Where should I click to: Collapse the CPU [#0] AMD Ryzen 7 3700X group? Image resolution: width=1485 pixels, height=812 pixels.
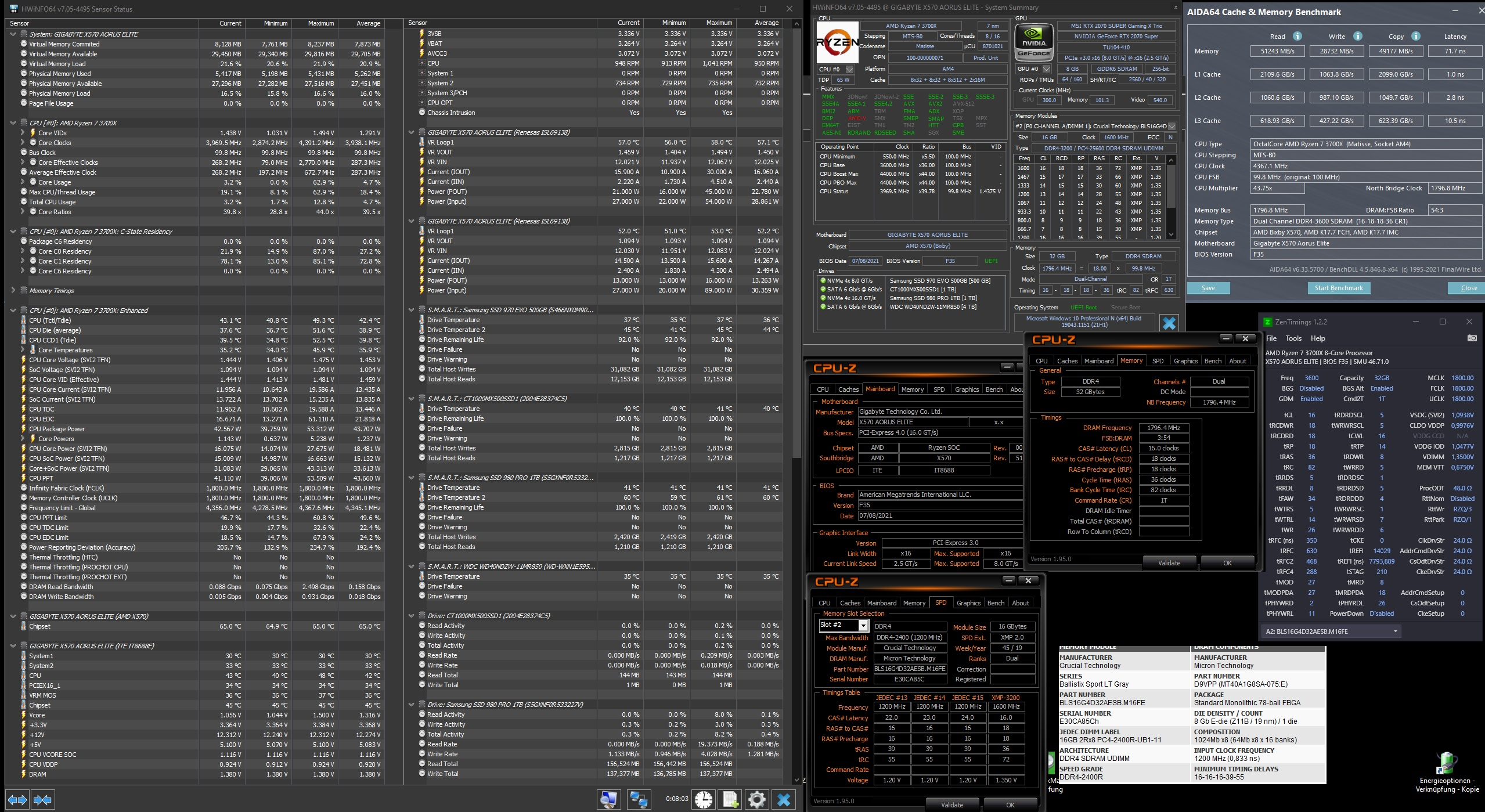point(13,123)
